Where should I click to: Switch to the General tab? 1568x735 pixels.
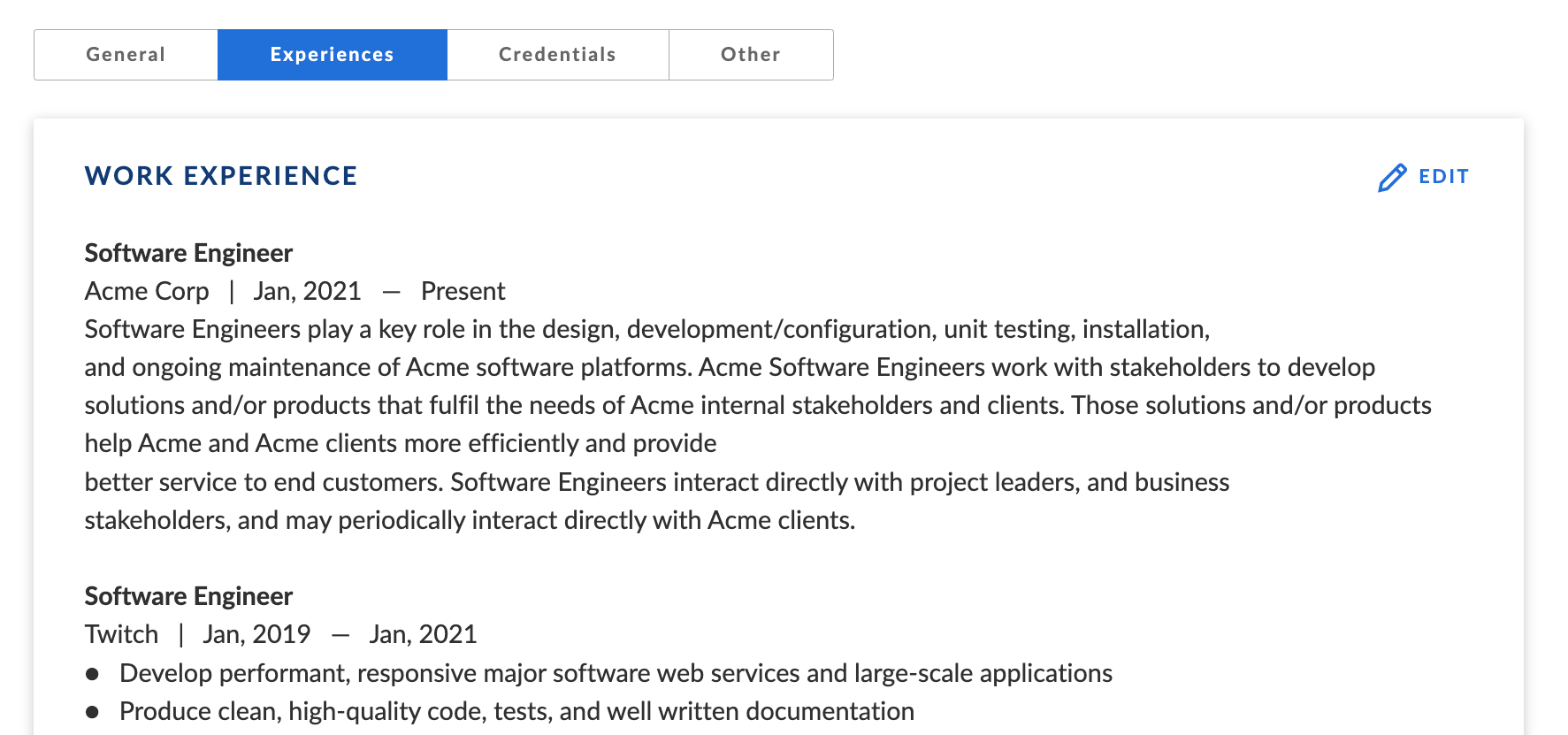[x=126, y=55]
